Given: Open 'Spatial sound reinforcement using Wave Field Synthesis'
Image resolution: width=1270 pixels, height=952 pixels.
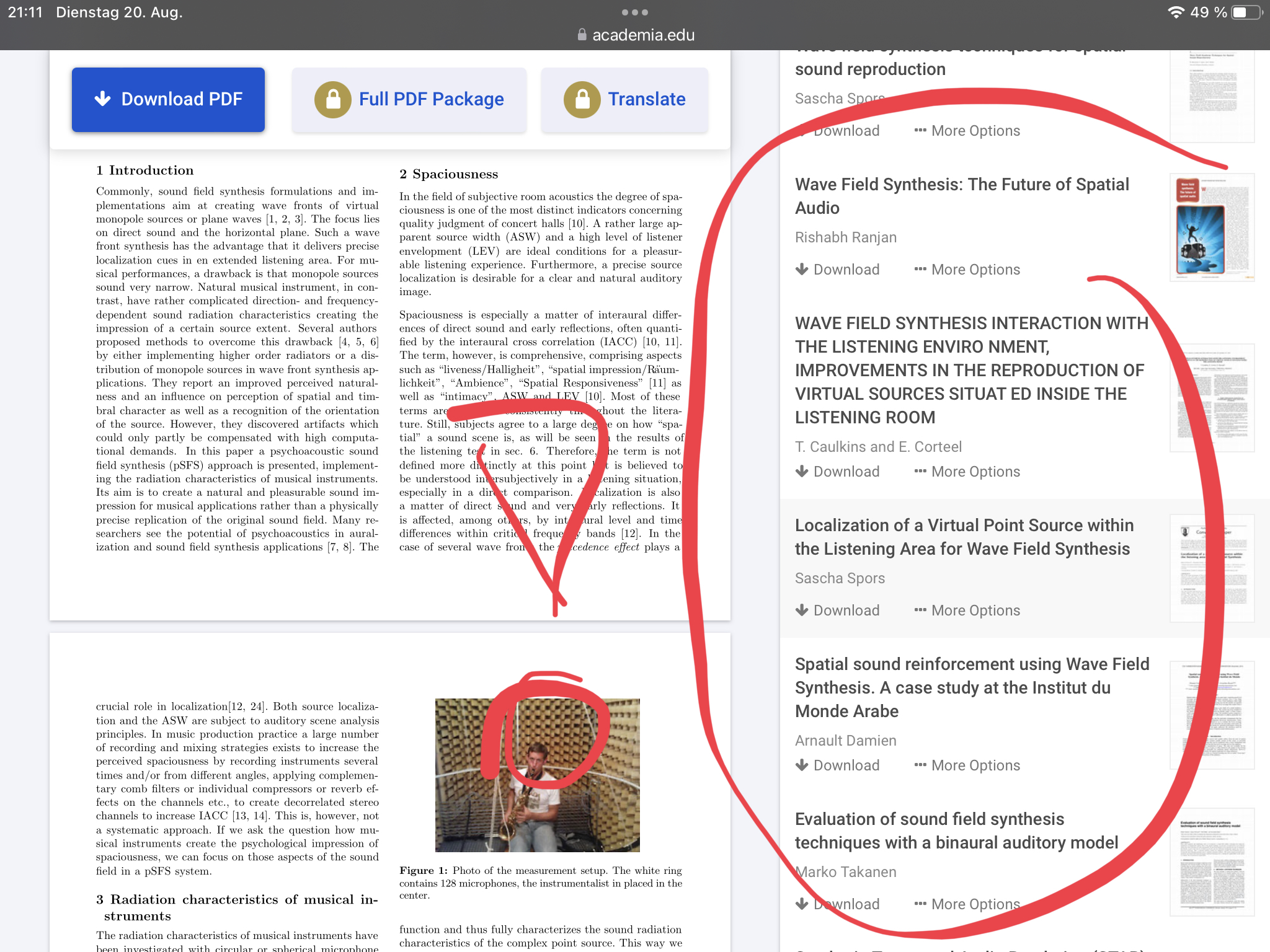Looking at the screenshot, I should coord(972,687).
